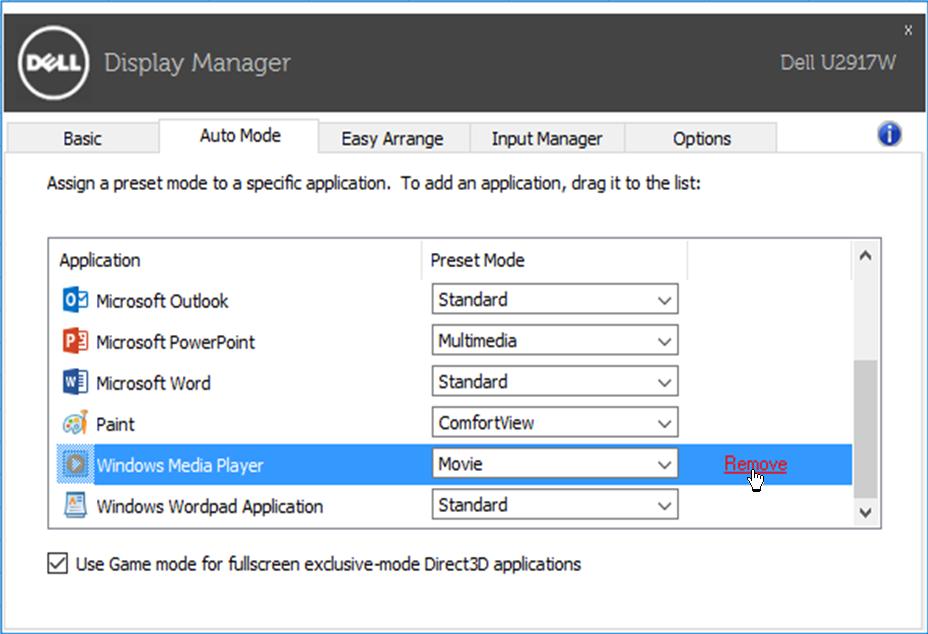Select the Microsoft Outlook row text
This screenshot has height=634, width=928.
162,301
